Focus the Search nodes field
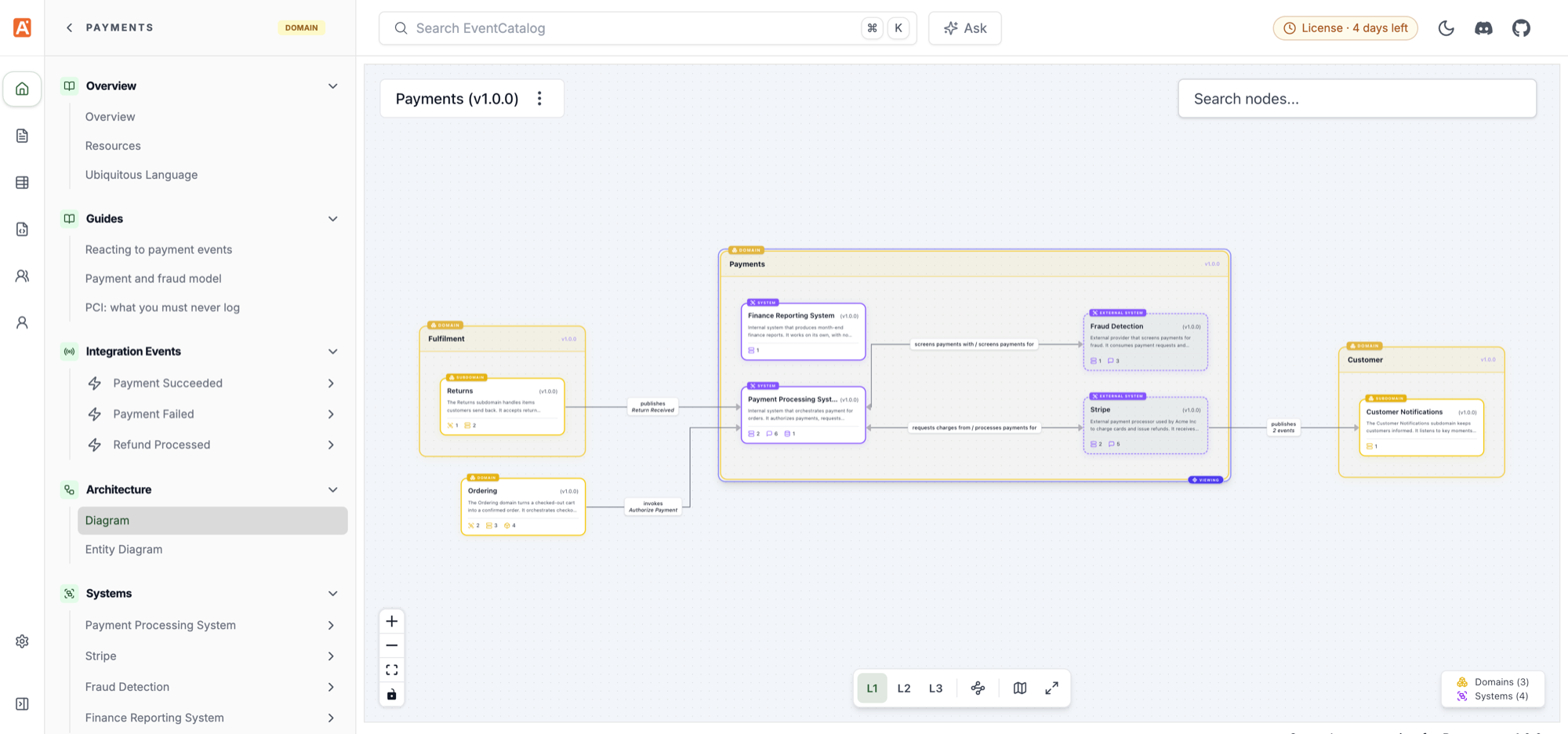 pyautogui.click(x=1357, y=99)
